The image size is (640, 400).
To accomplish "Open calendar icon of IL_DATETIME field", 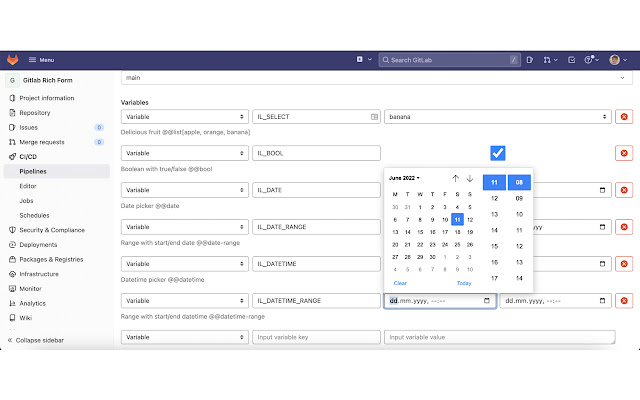I will 602,264.
